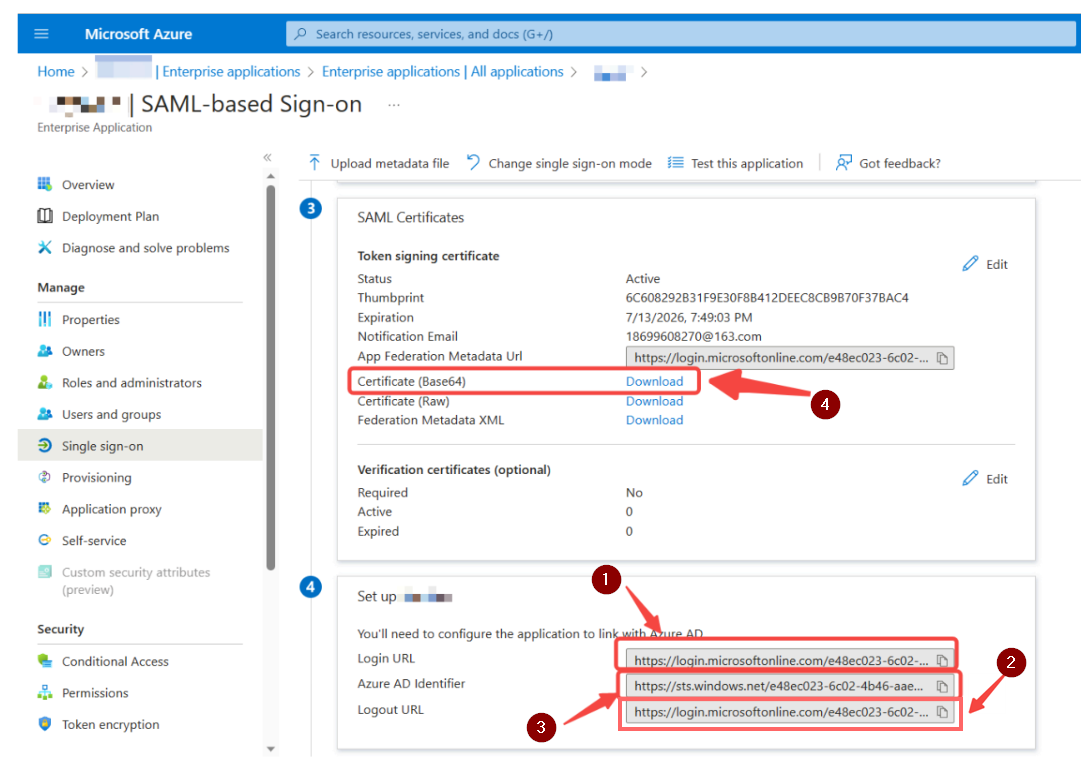Open the more options ellipsis beside title
The width and height of the screenshot is (1081, 766).
(394, 105)
